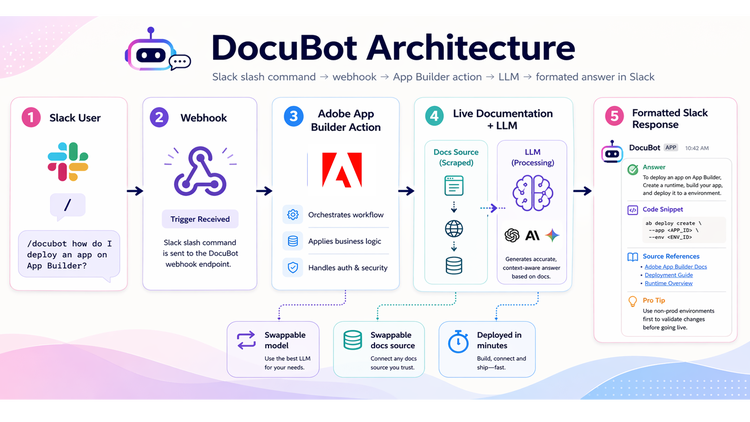Click the OpenAI logo icon
750x422 pixels.
(512, 235)
